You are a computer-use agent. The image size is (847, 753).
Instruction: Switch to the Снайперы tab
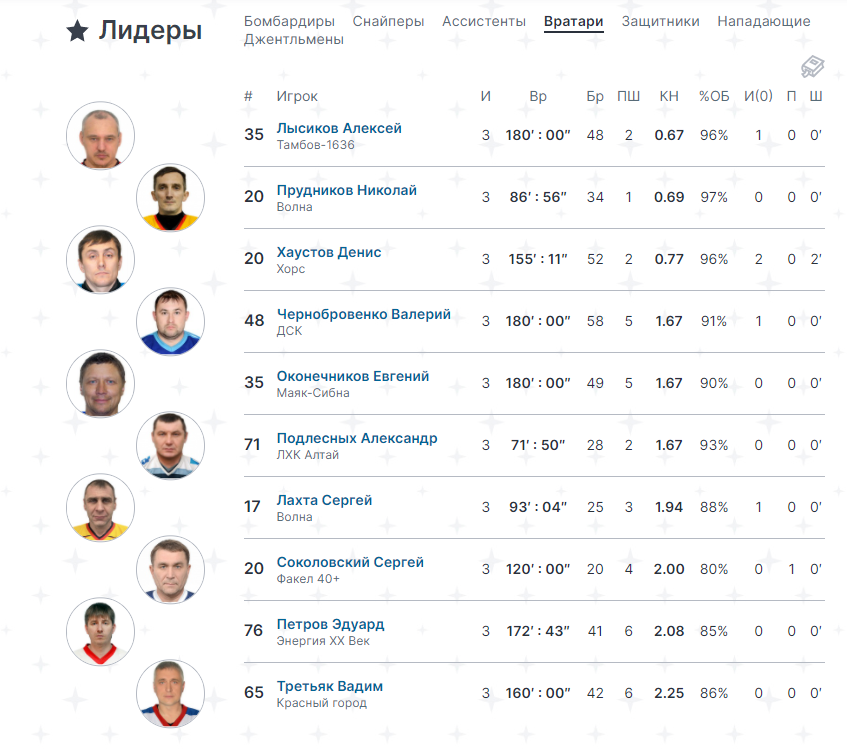pyautogui.click(x=388, y=21)
